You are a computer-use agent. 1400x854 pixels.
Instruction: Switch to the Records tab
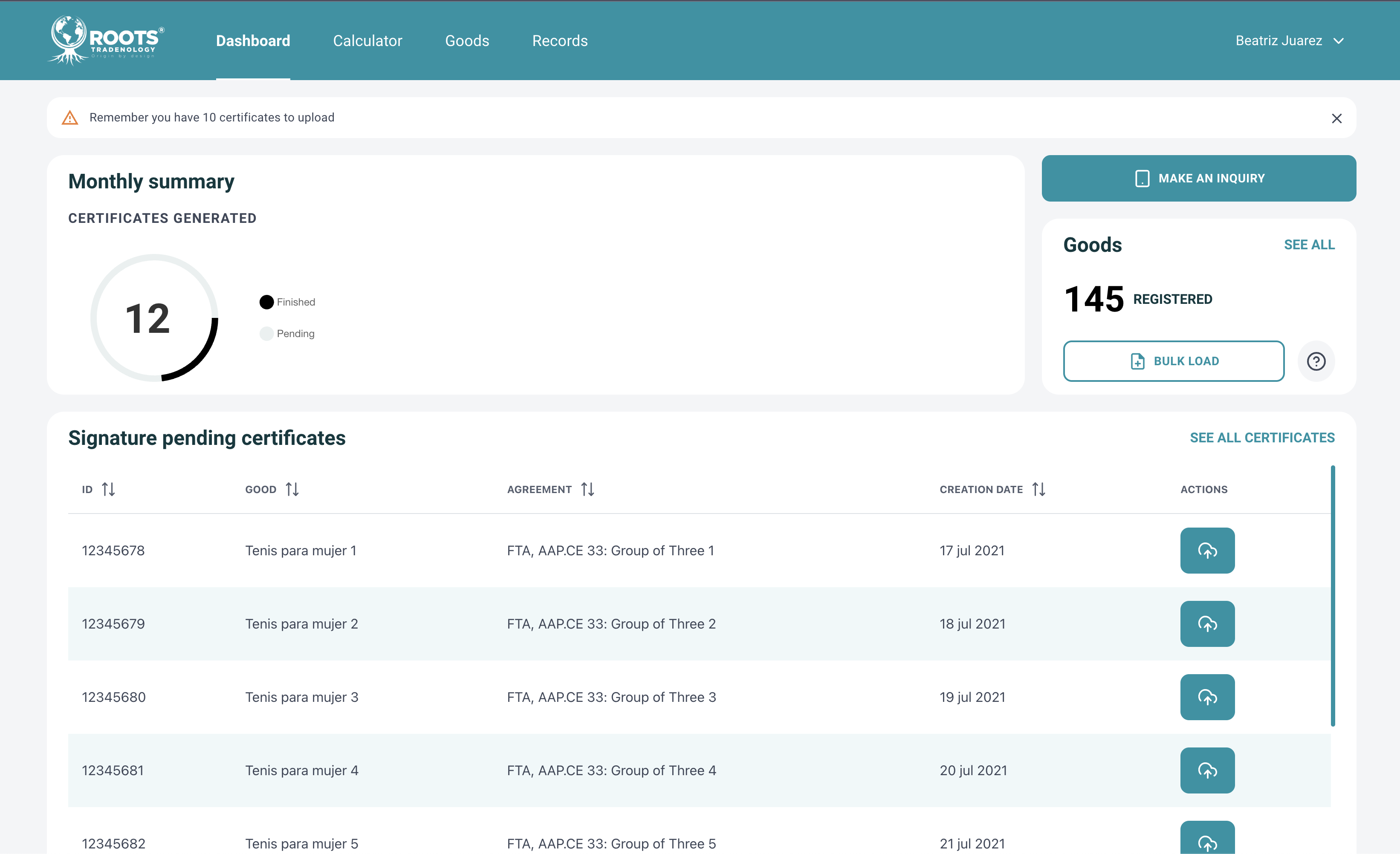(559, 41)
